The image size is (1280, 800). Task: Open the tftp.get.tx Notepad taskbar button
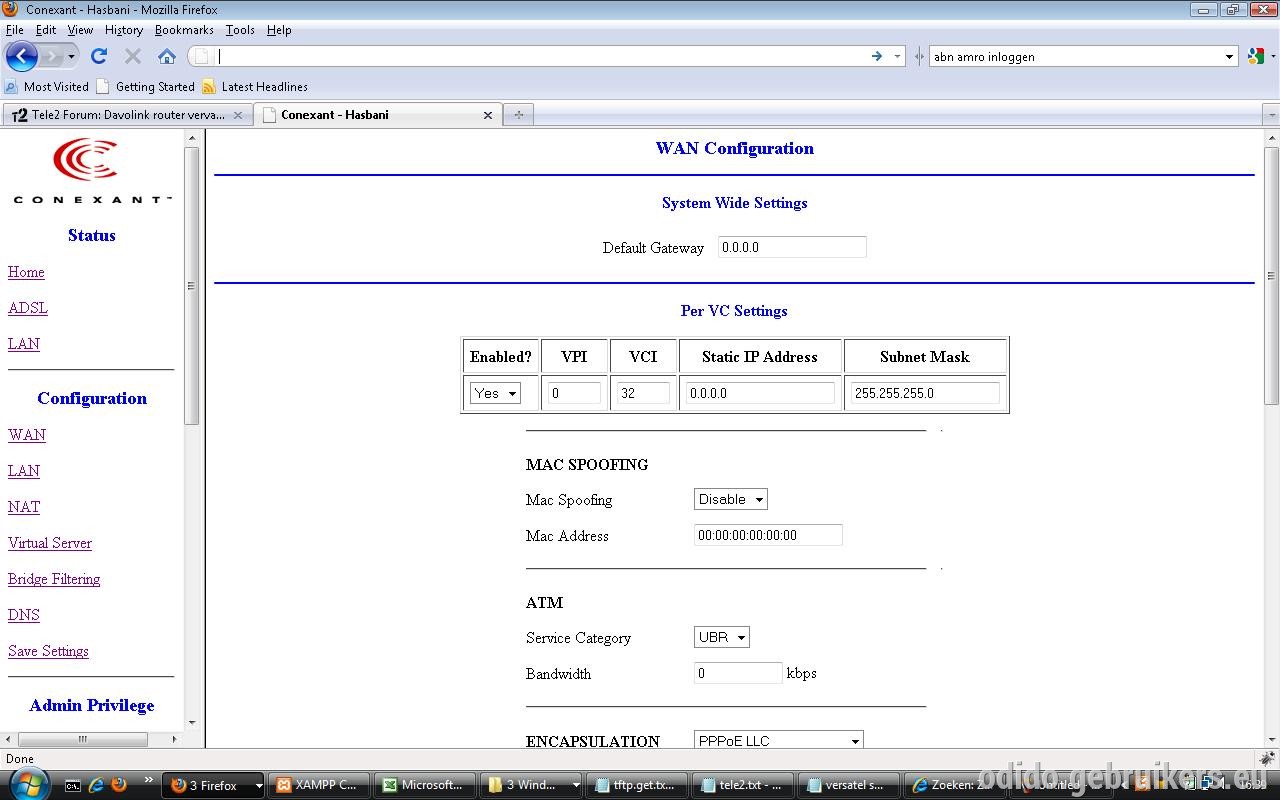638,785
